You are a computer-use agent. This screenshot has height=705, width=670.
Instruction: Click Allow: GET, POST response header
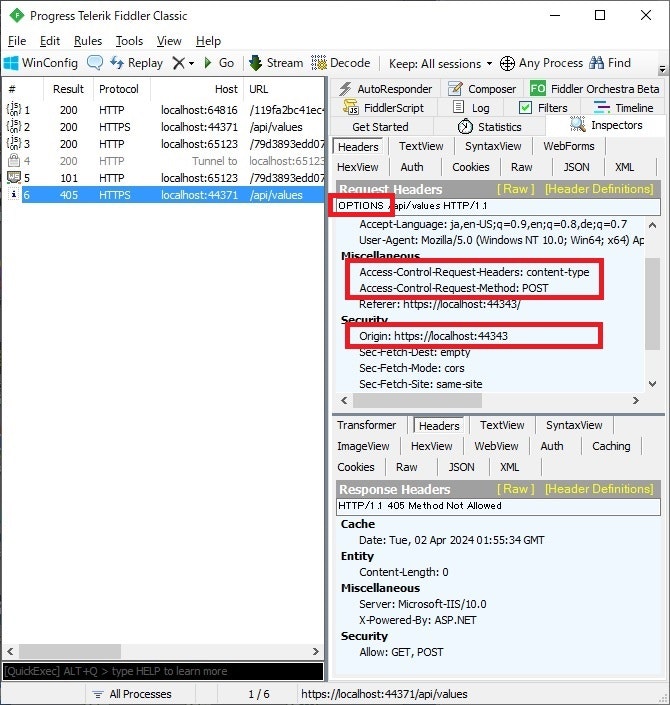click(401, 652)
